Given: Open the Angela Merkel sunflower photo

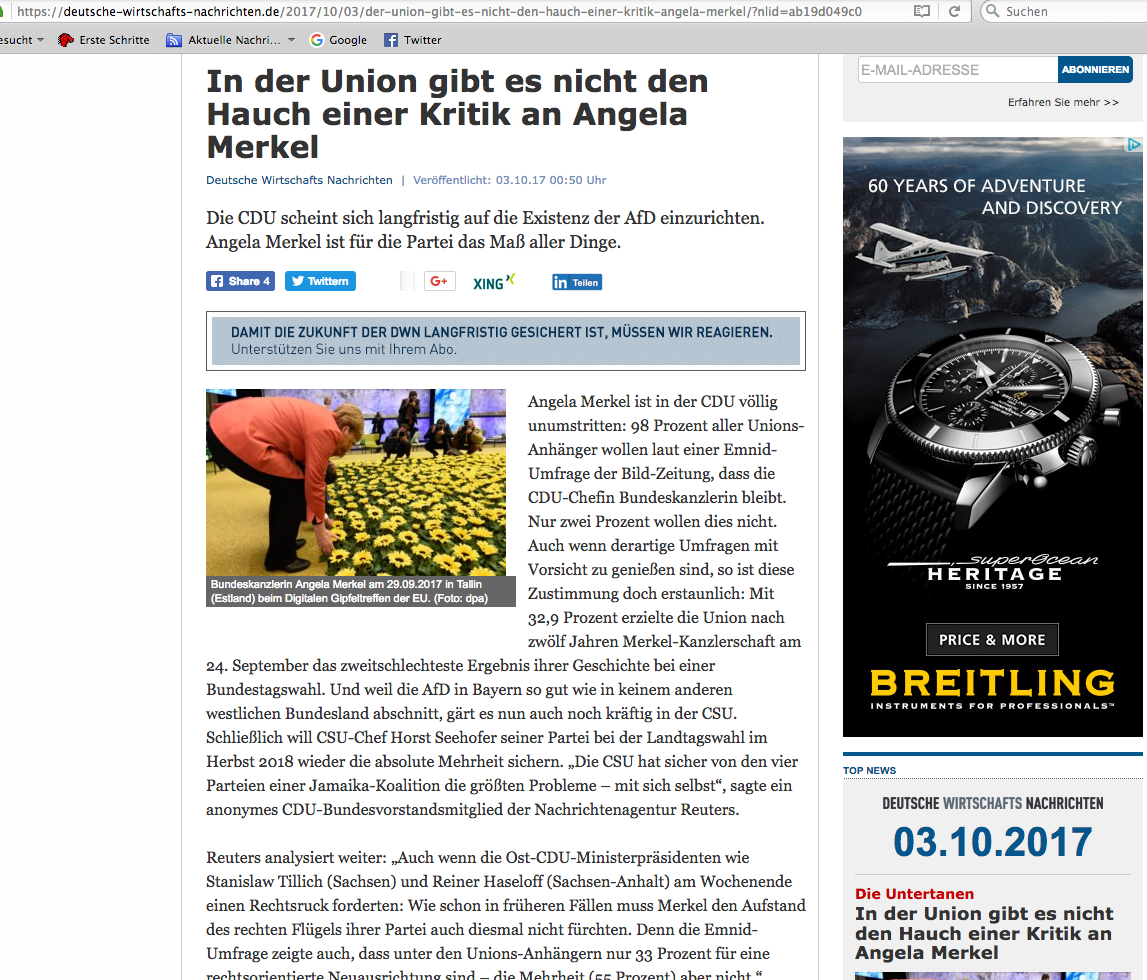Looking at the screenshot, I should point(356,483).
